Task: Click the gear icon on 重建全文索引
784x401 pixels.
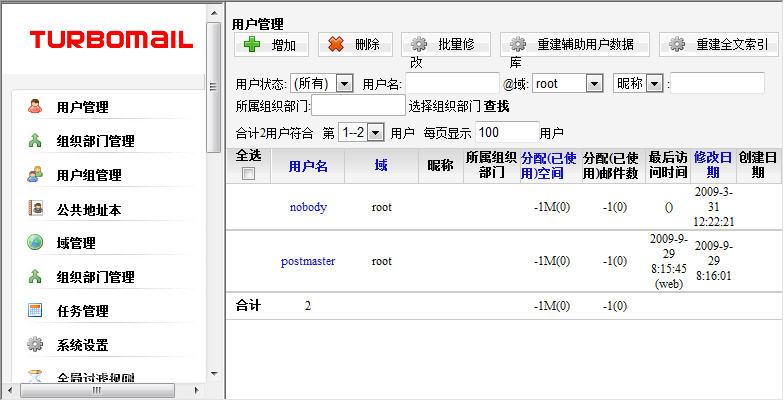Action: [677, 44]
